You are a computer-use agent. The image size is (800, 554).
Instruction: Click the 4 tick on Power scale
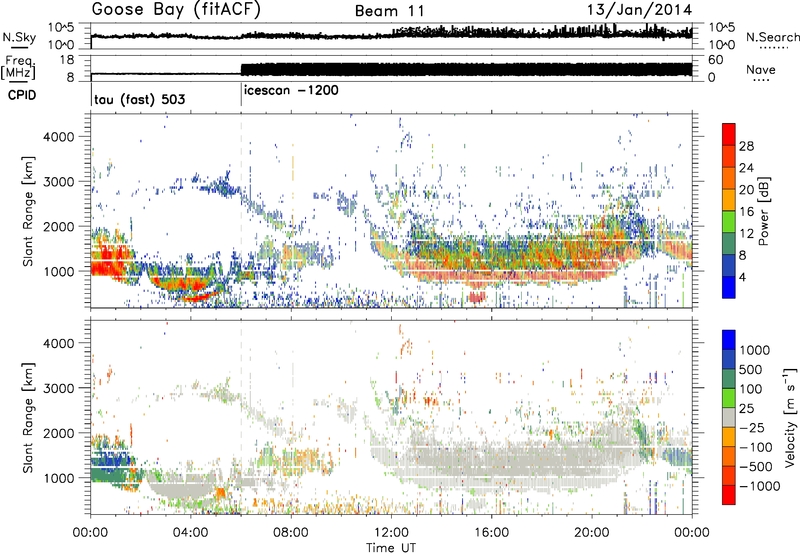click(743, 278)
